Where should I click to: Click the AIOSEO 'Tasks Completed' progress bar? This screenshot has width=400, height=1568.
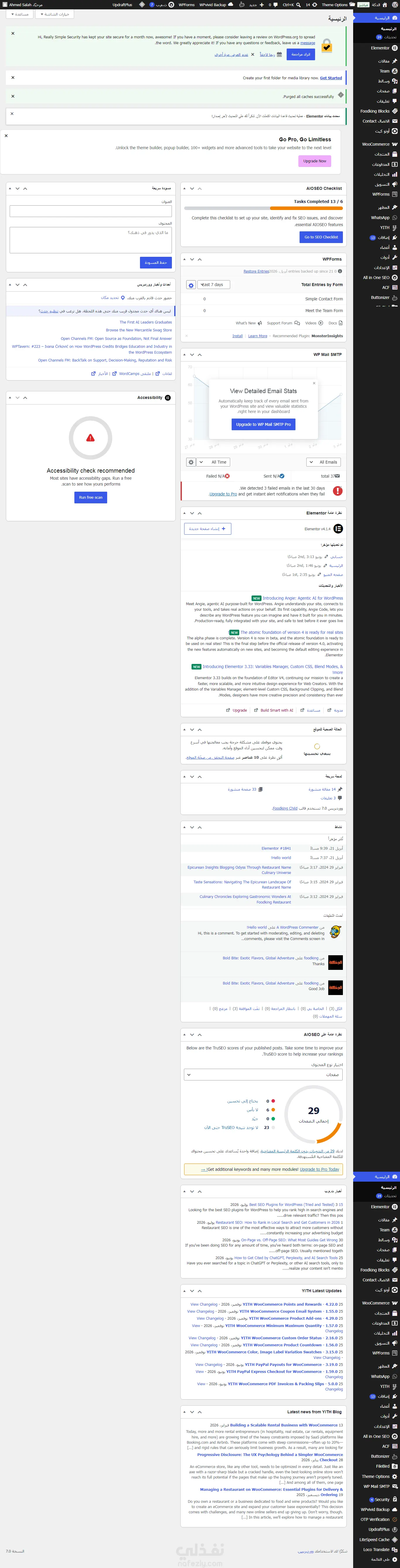264,208
